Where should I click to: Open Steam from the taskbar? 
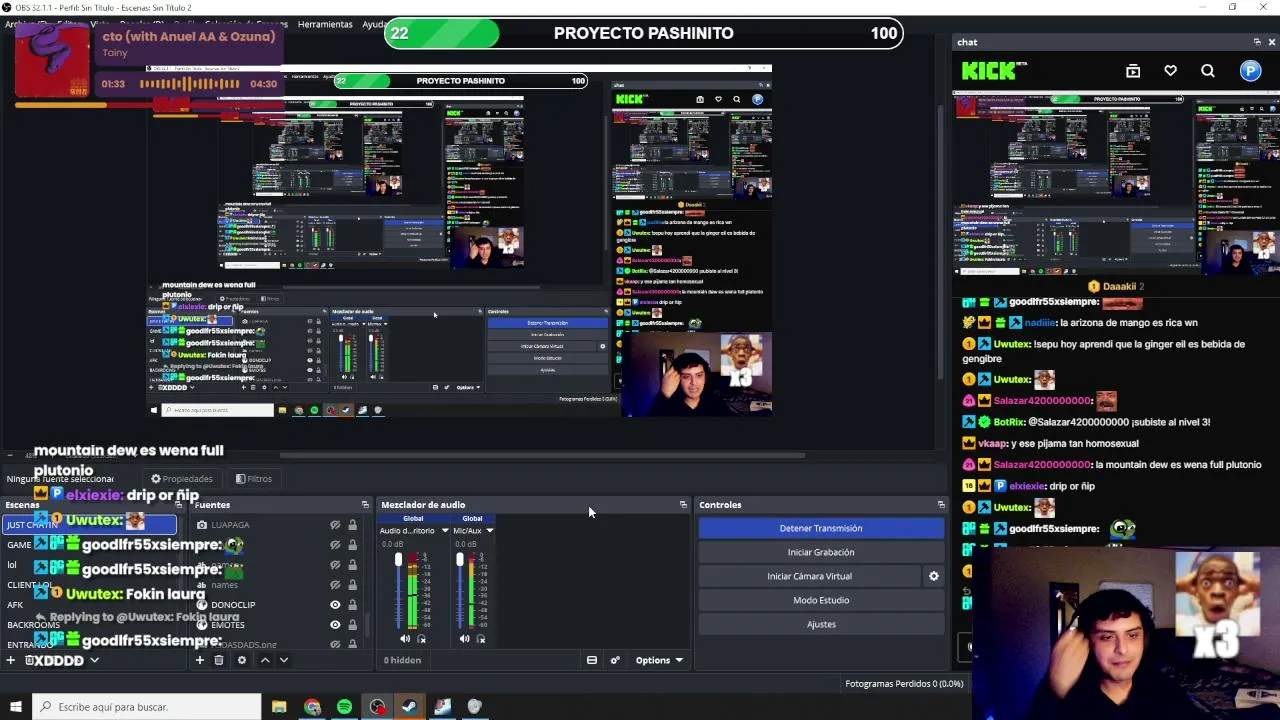click(409, 707)
